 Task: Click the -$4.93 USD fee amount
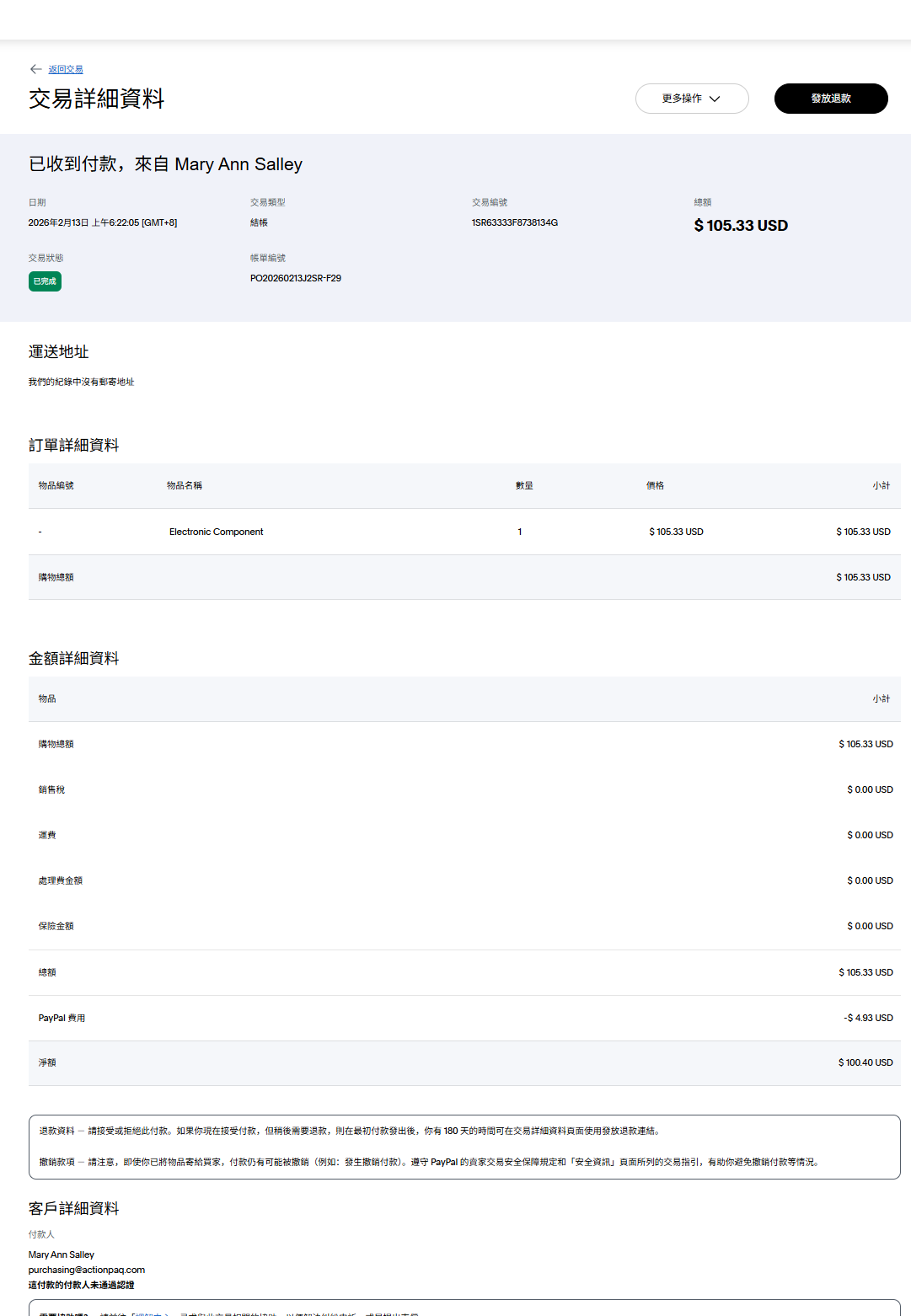pyautogui.click(x=868, y=1019)
